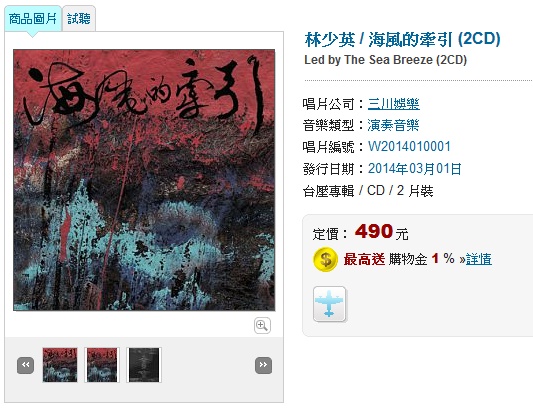Click the gold dollar coin icon
Viewport: 533px width, 408px height.
click(325, 259)
